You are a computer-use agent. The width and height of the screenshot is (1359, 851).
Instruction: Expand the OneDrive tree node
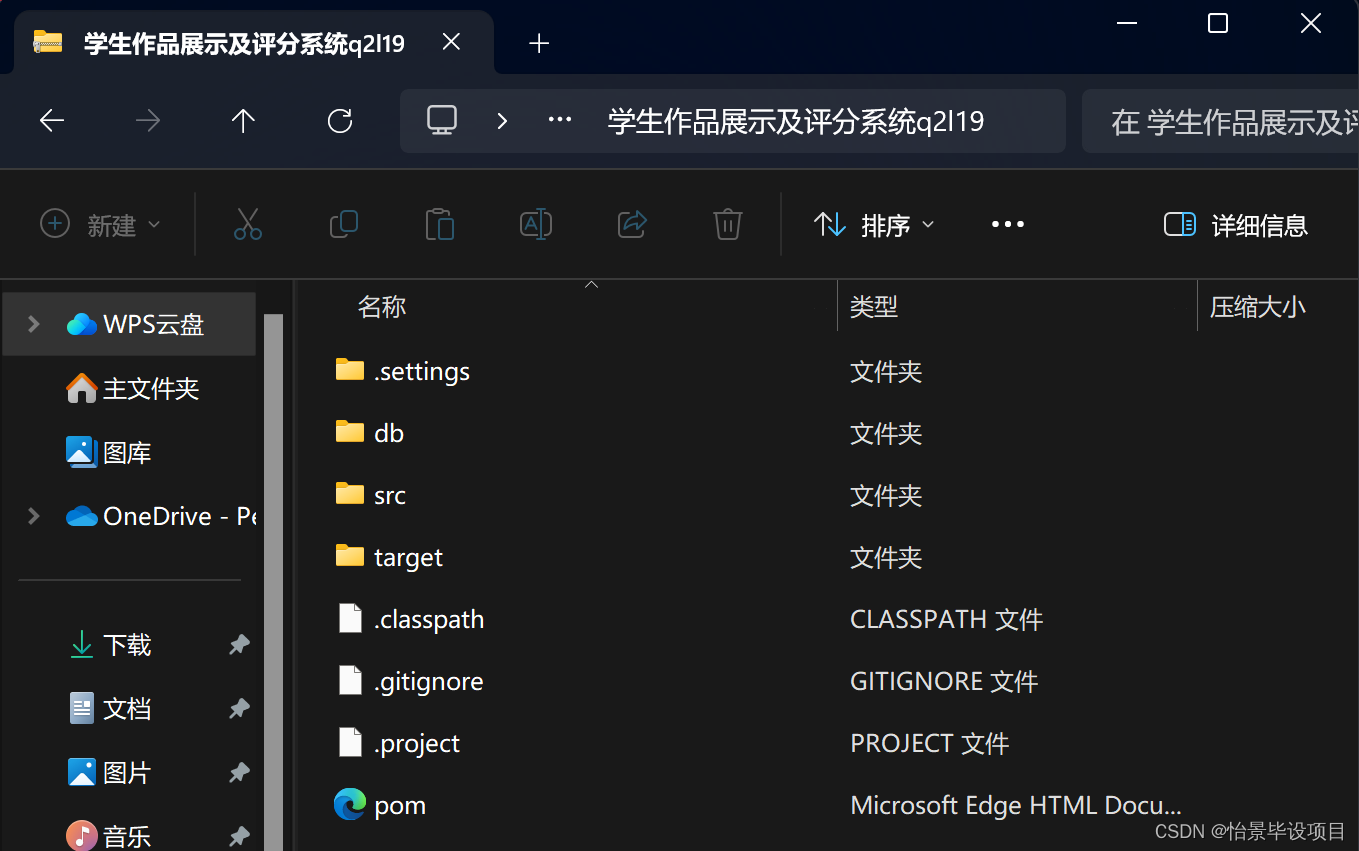33,516
